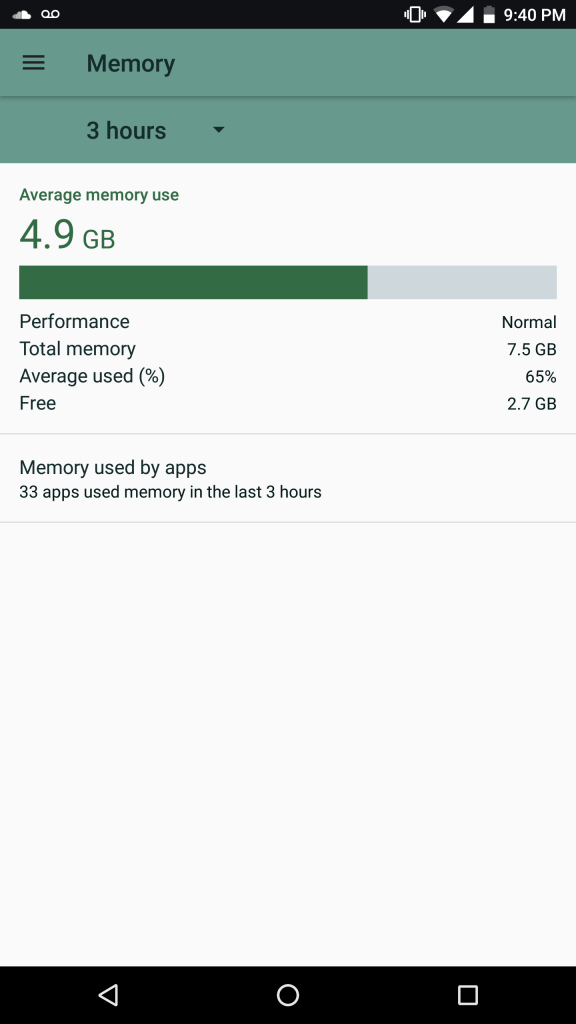576x1024 pixels.
Task: Tap the cellular signal icon
Action: point(466,14)
